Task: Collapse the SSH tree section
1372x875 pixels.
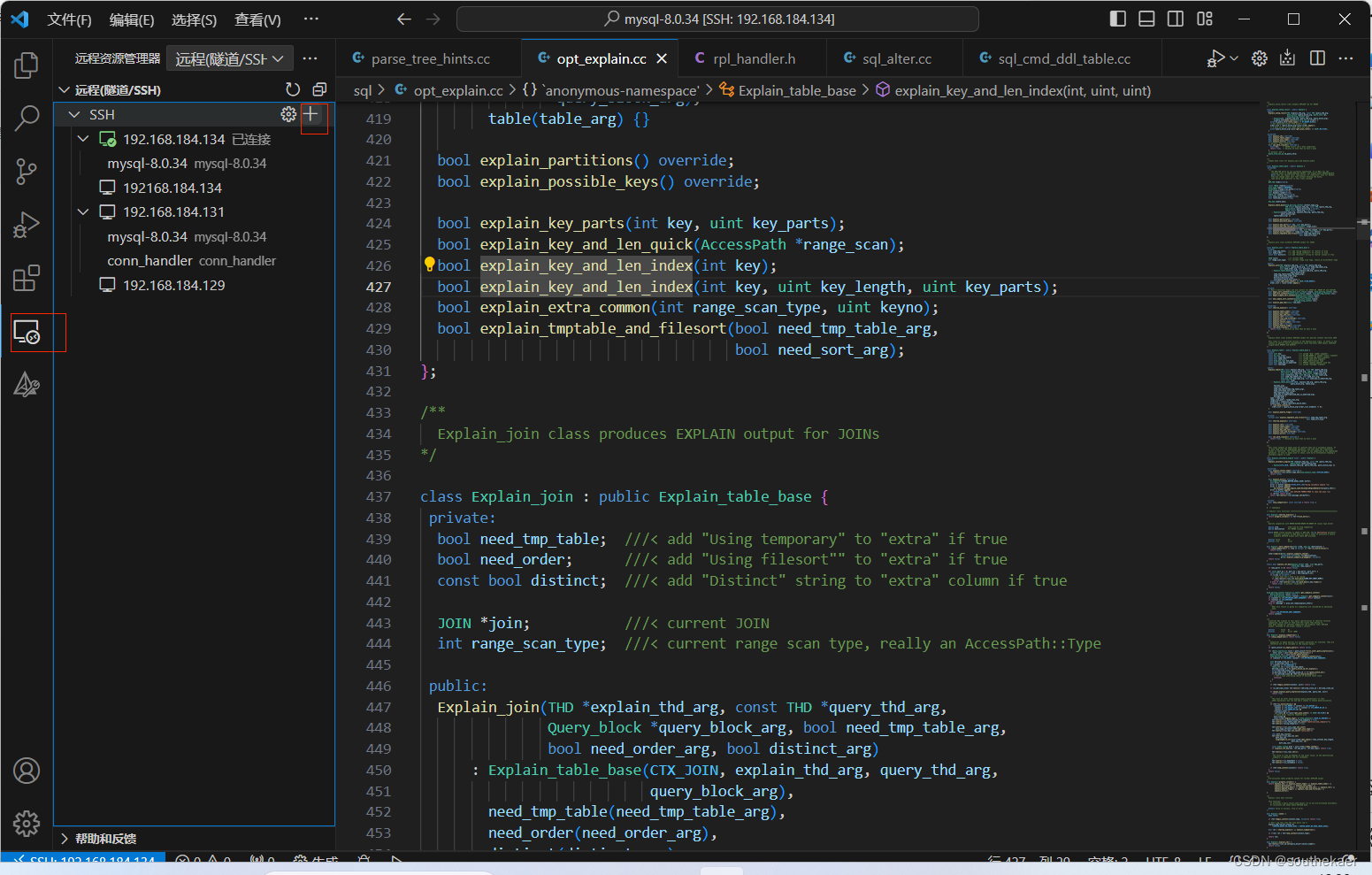Action: 74,114
